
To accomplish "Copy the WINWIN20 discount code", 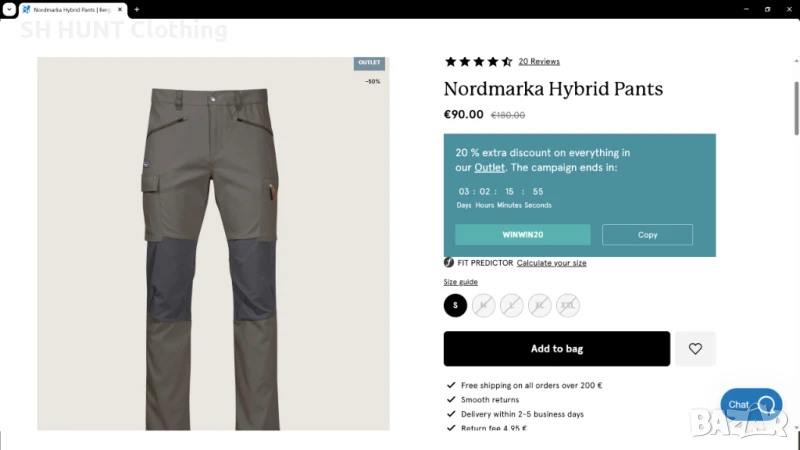I will click(x=647, y=235).
